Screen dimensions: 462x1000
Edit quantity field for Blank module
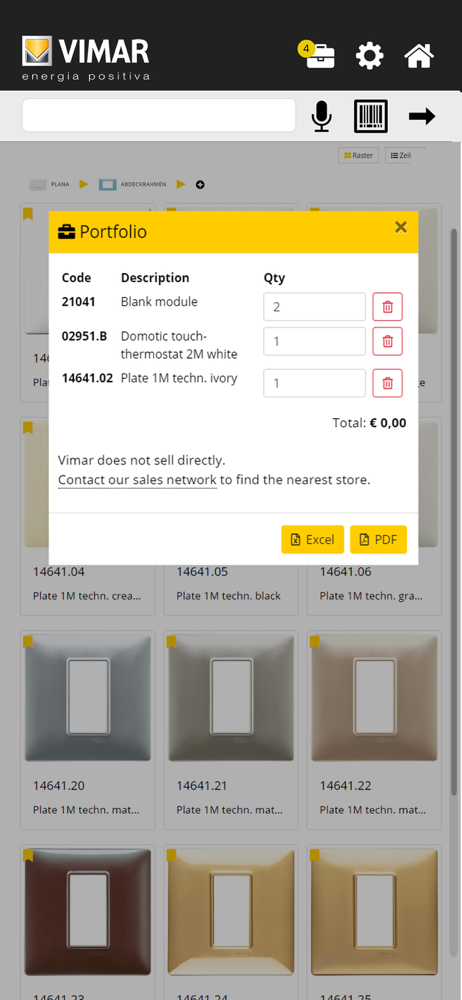pyautogui.click(x=315, y=307)
